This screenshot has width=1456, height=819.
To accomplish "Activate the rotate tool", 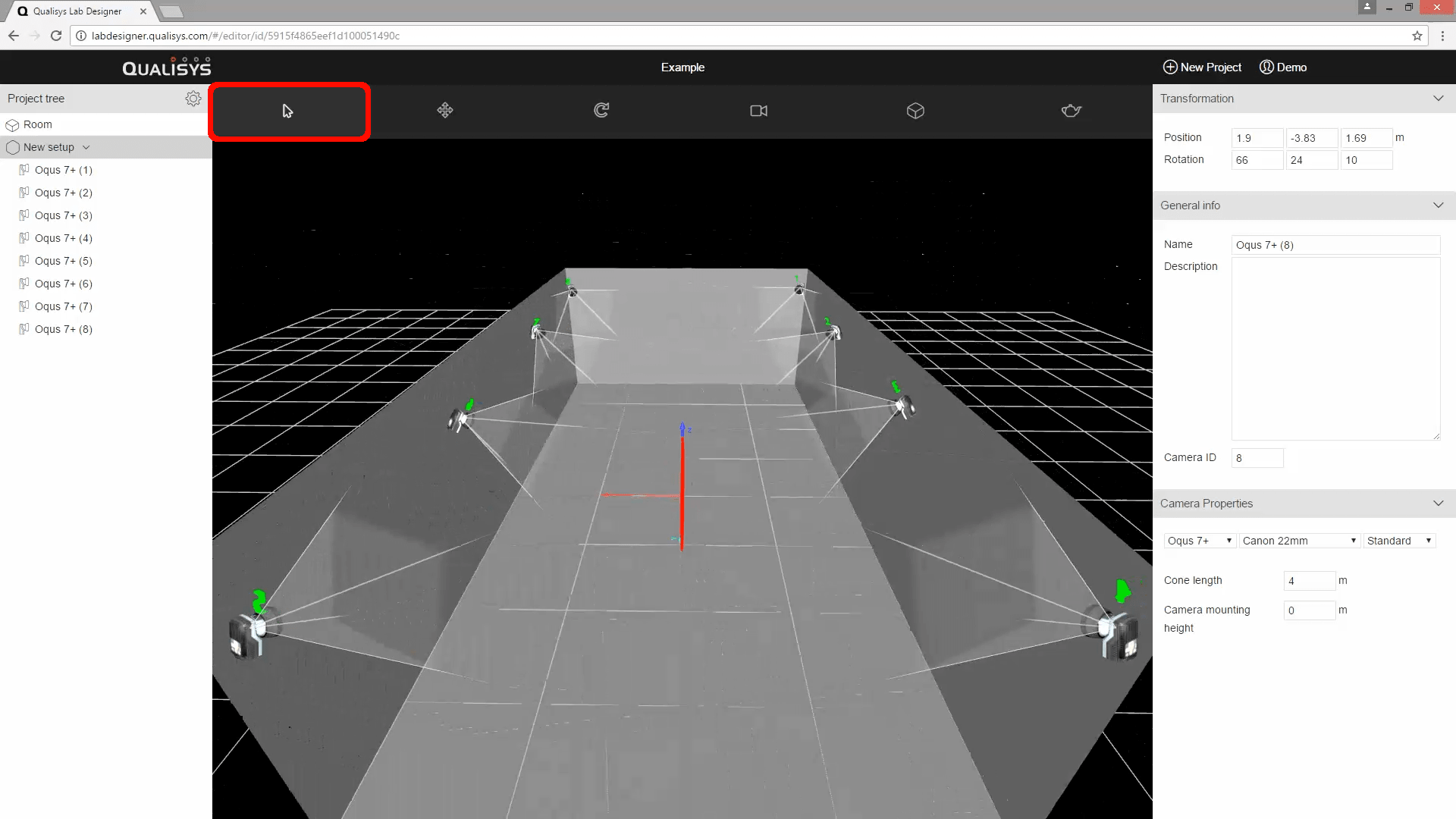I will [601, 111].
